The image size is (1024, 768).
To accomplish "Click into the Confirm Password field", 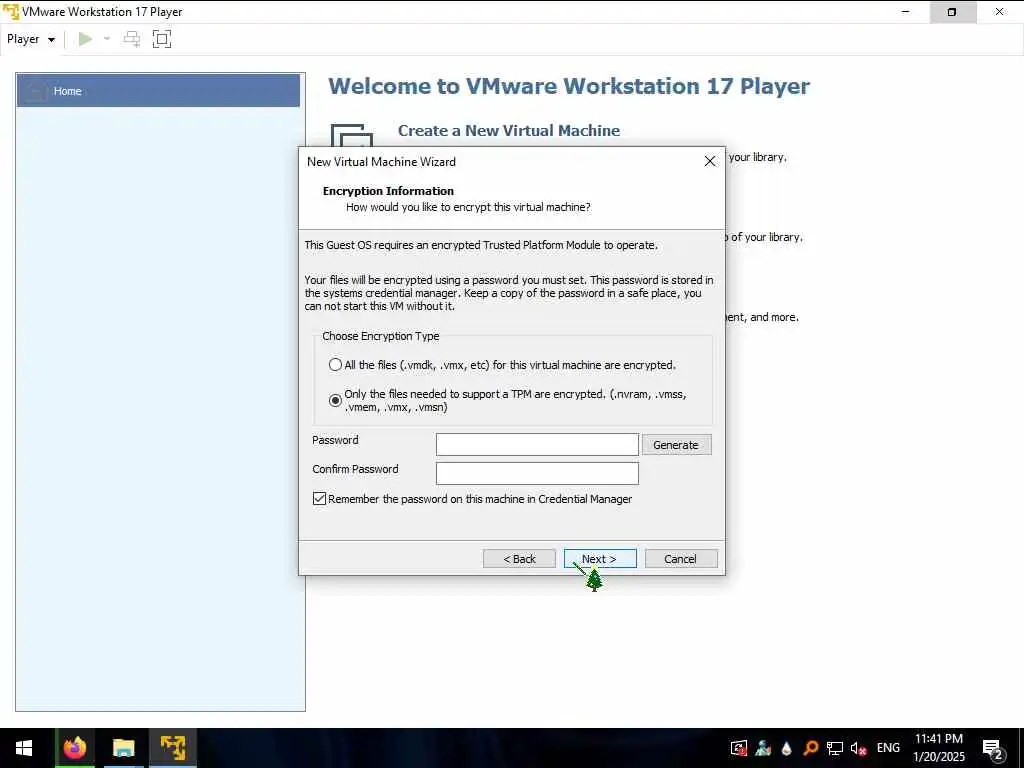I will click(537, 473).
